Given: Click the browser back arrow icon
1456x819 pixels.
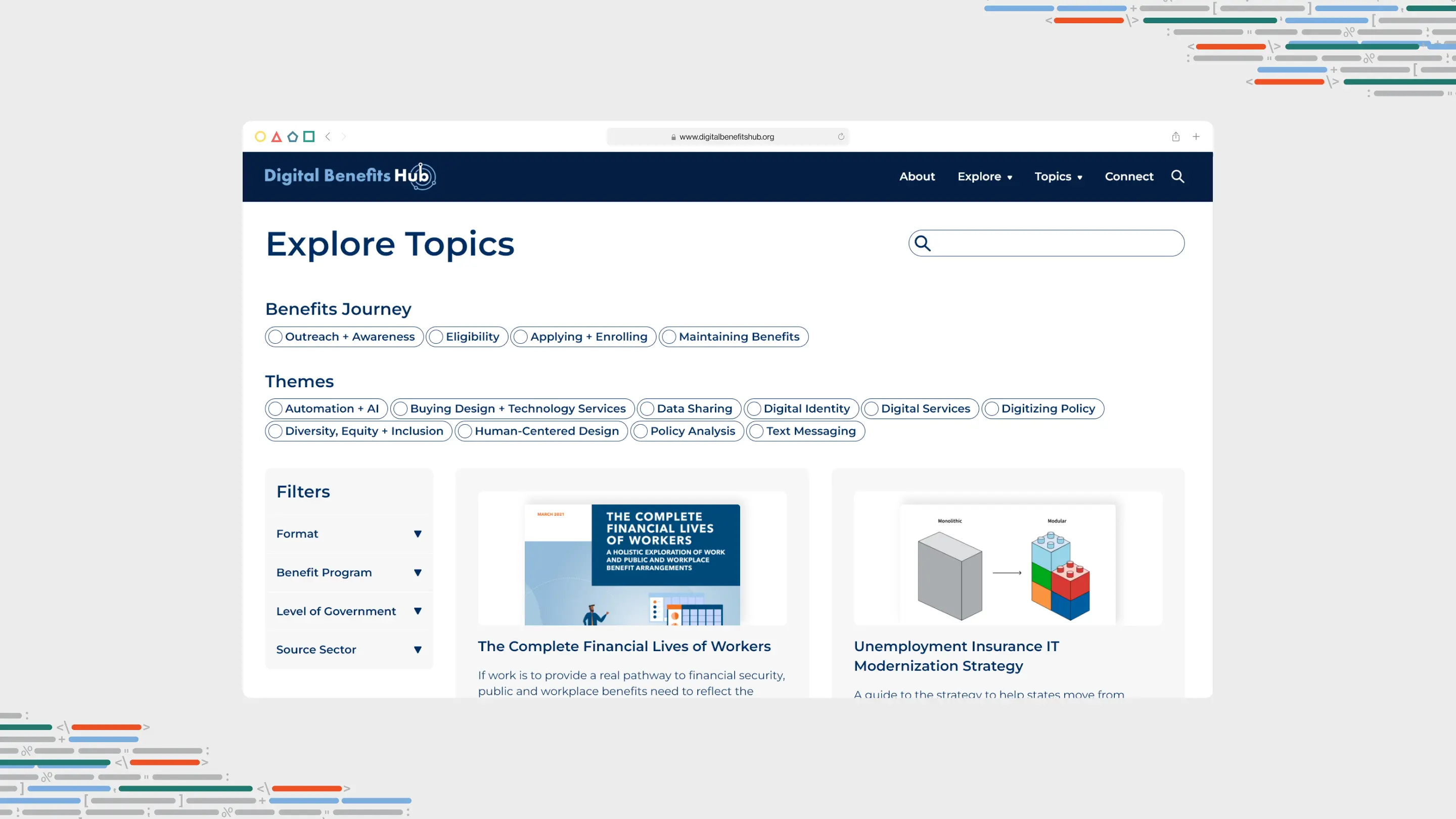Looking at the screenshot, I should pos(328,136).
